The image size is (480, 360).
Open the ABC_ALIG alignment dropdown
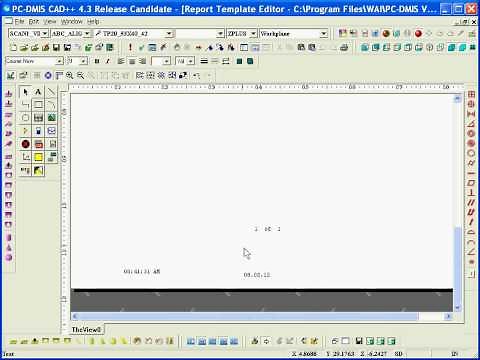pos(87,33)
